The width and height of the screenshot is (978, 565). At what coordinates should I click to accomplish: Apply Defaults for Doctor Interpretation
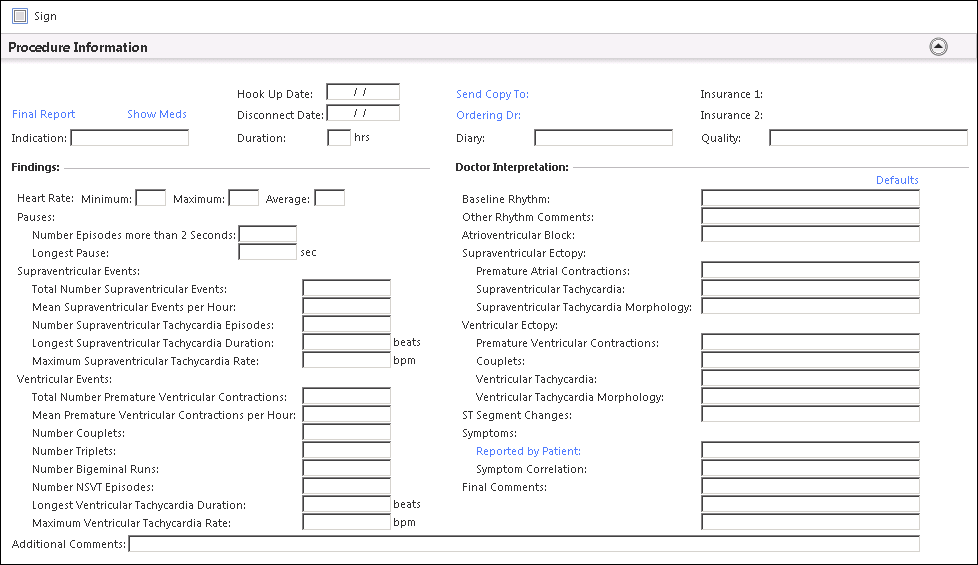coord(897,180)
